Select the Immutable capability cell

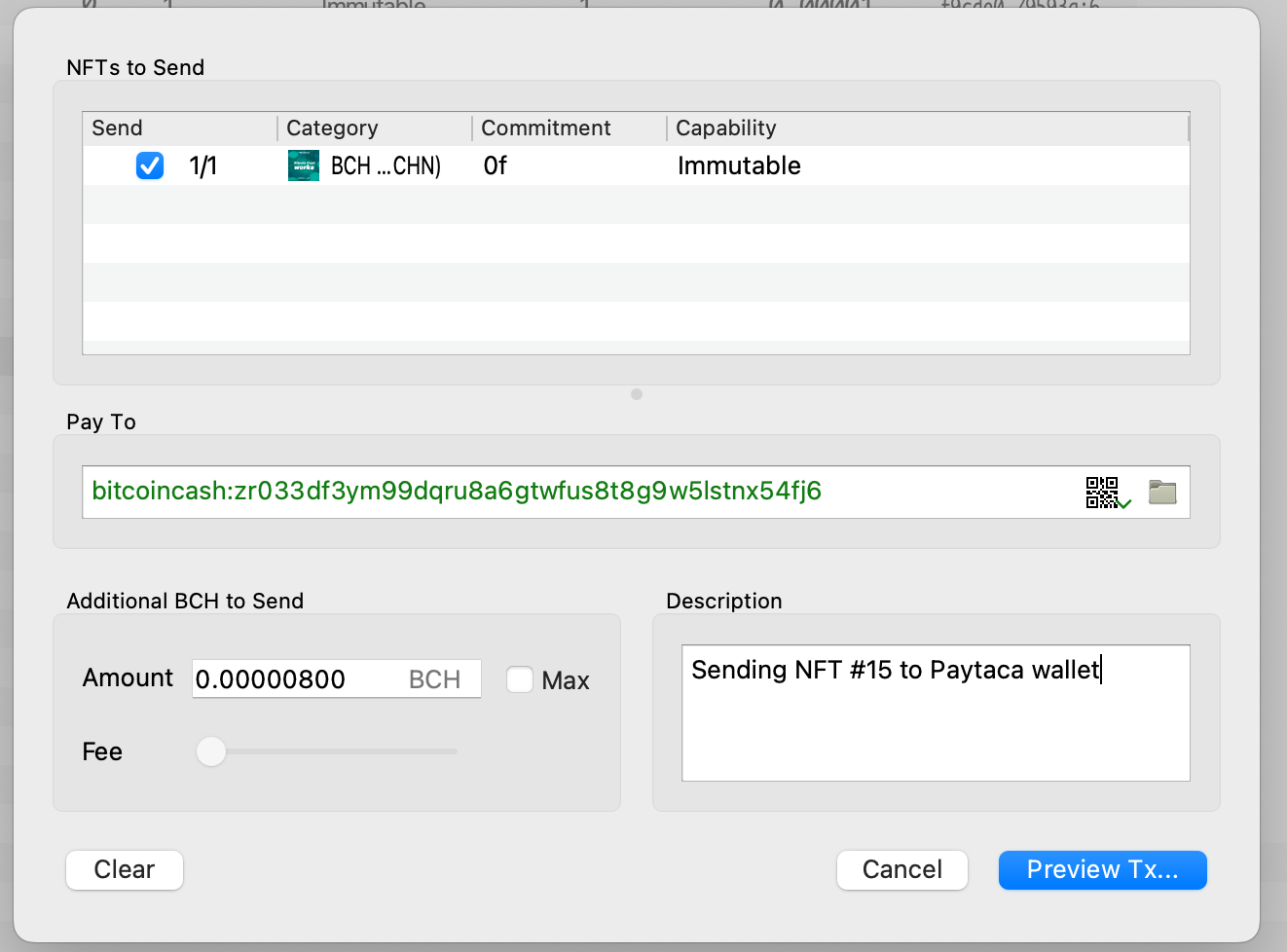pyautogui.click(x=739, y=166)
